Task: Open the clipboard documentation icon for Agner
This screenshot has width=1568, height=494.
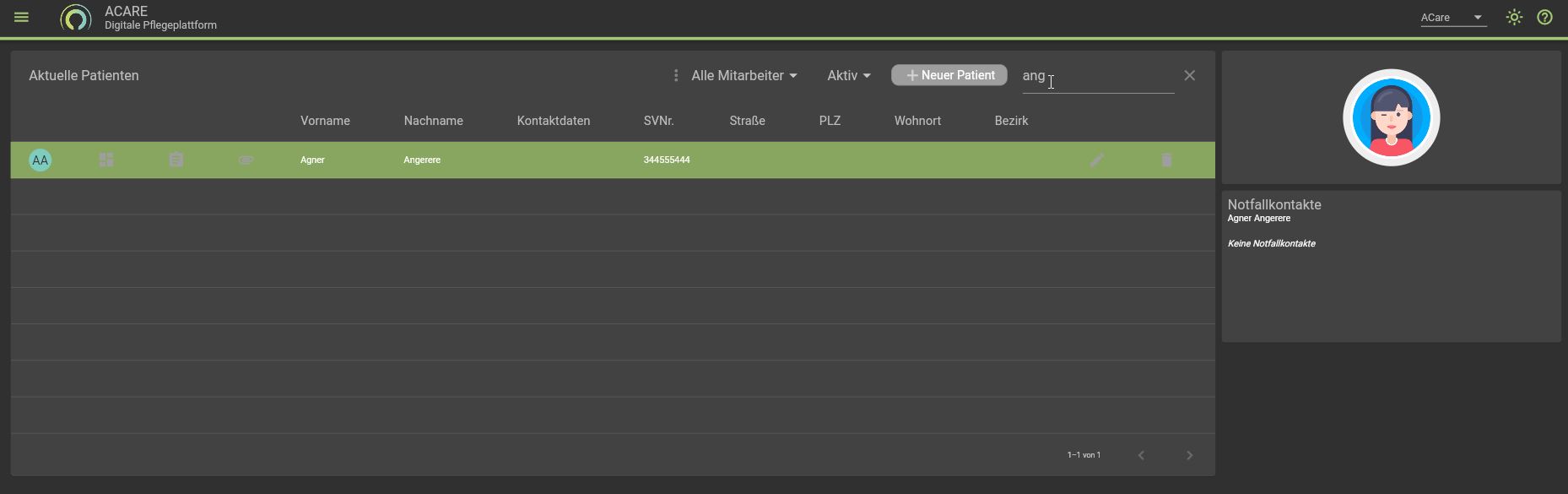Action: (x=176, y=160)
